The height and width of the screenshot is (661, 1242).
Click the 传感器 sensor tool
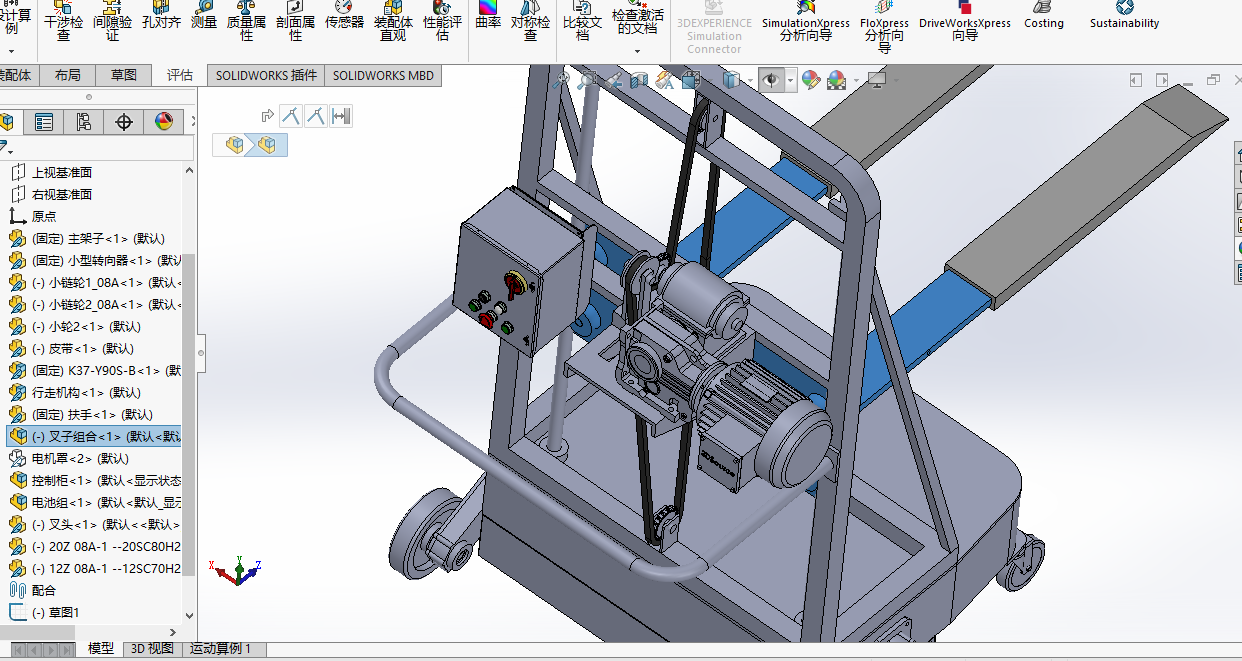point(344,15)
